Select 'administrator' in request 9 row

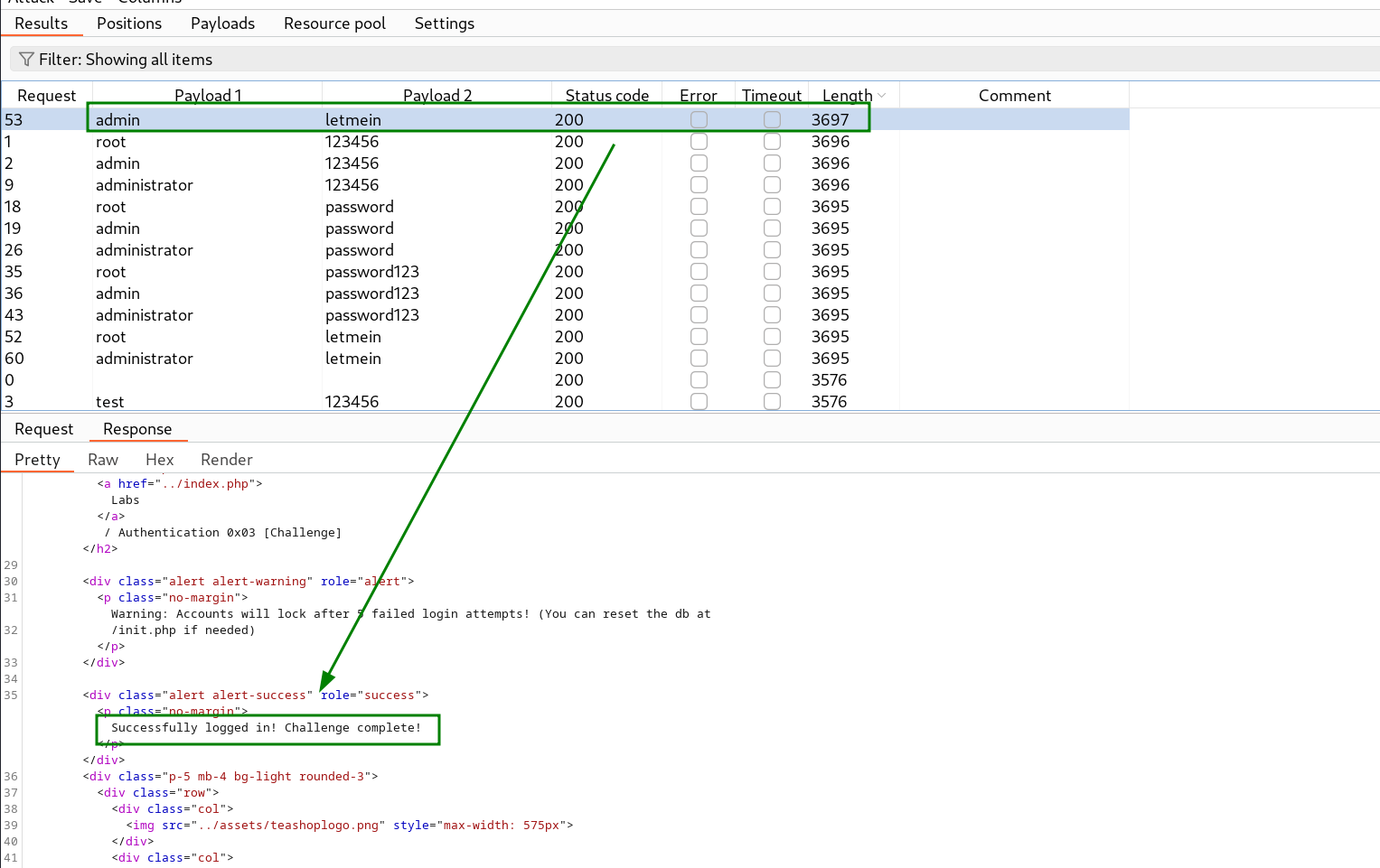click(x=145, y=185)
